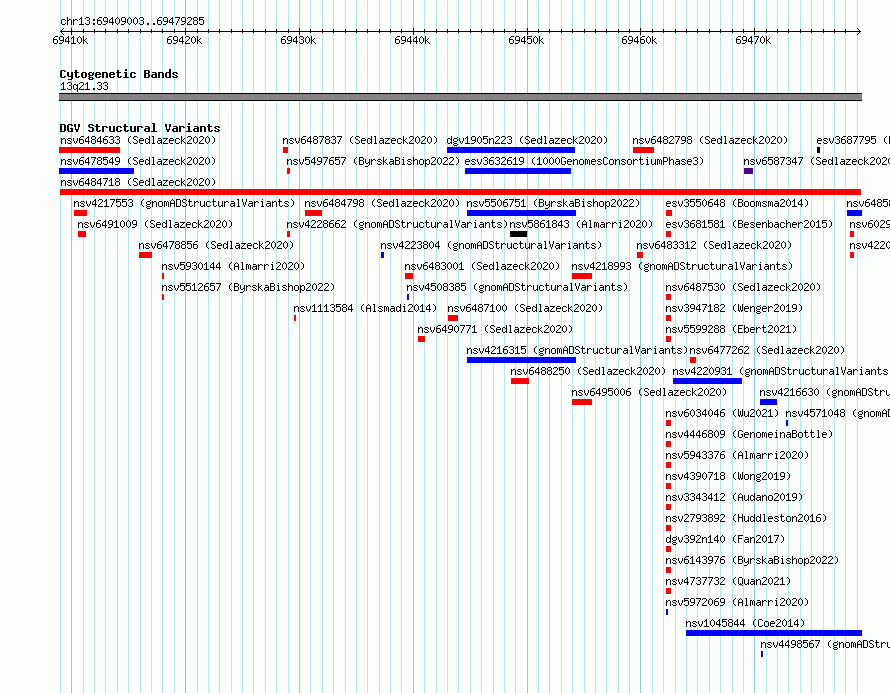
Task: Select nsv6143976 (ByrskaBishop2022) label
Action: pos(753,560)
